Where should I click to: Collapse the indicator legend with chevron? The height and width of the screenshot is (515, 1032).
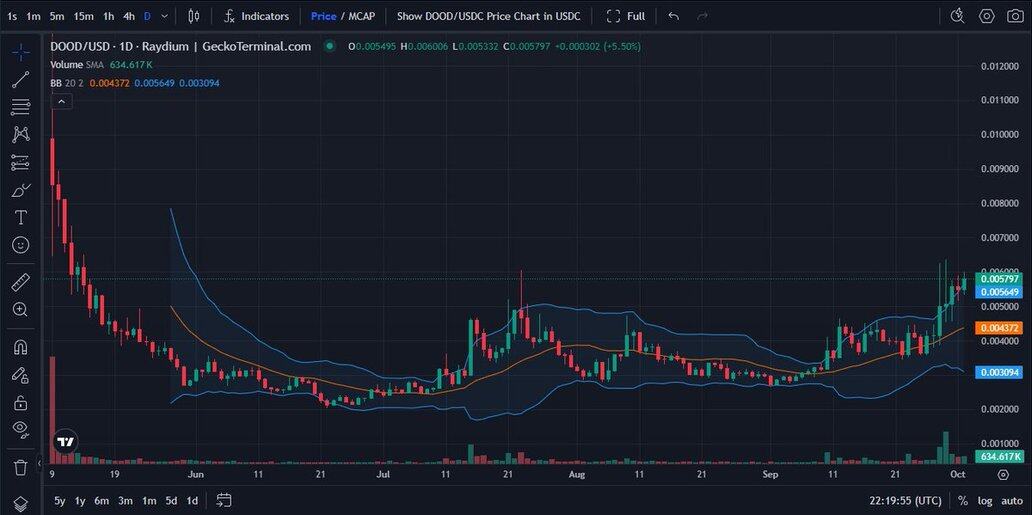click(61, 101)
